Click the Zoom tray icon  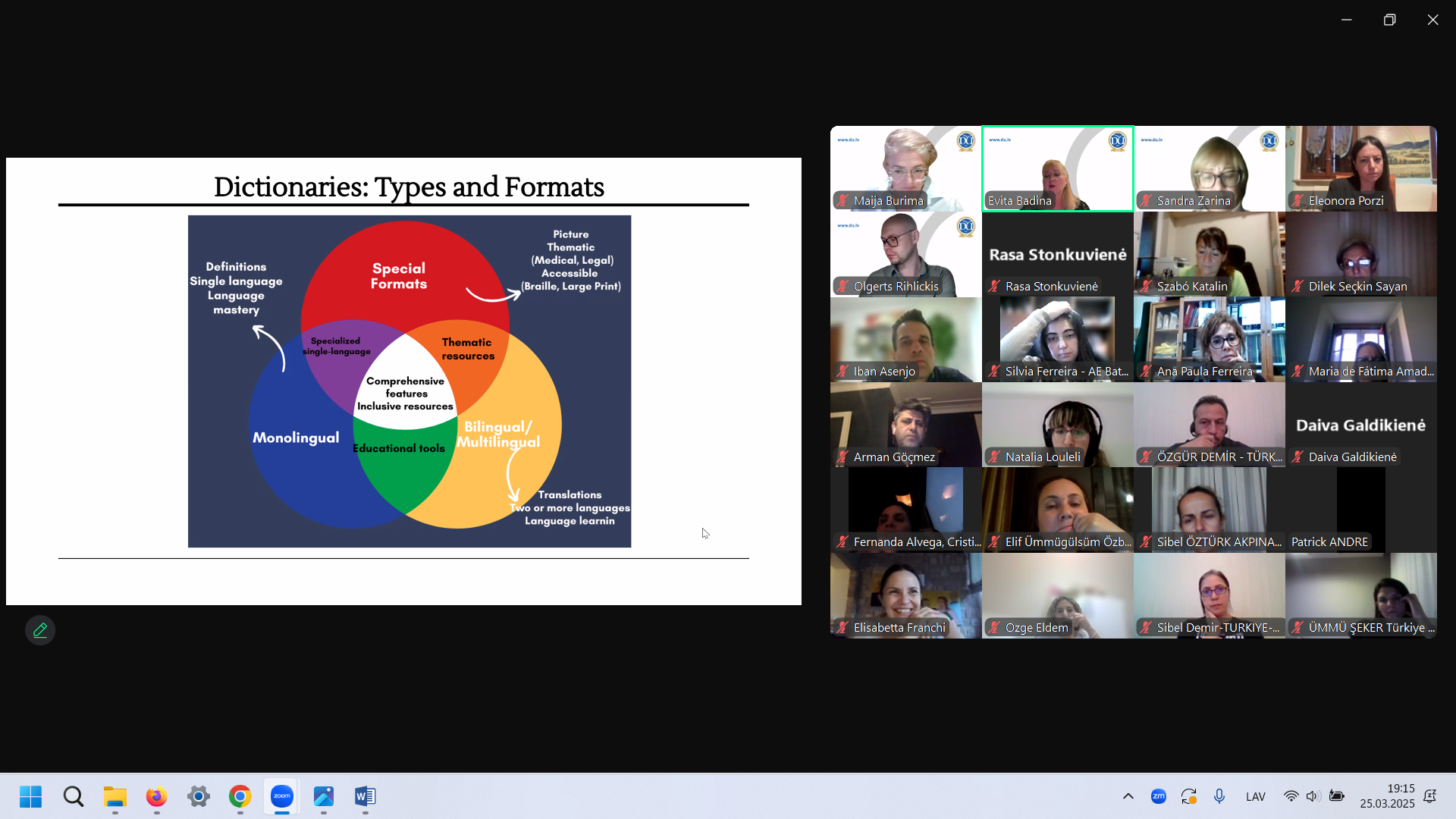pos(1158,796)
